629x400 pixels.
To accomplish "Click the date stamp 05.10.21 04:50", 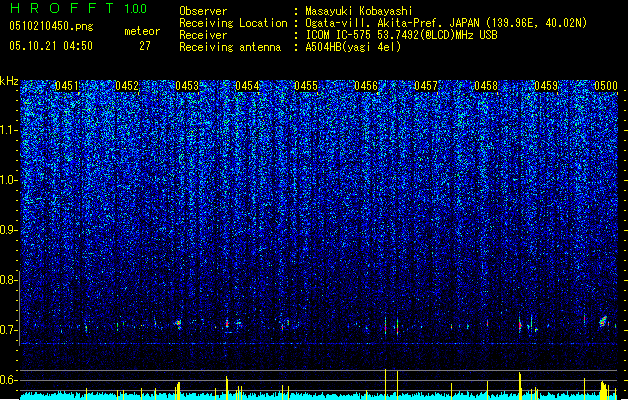I will pos(51,46).
